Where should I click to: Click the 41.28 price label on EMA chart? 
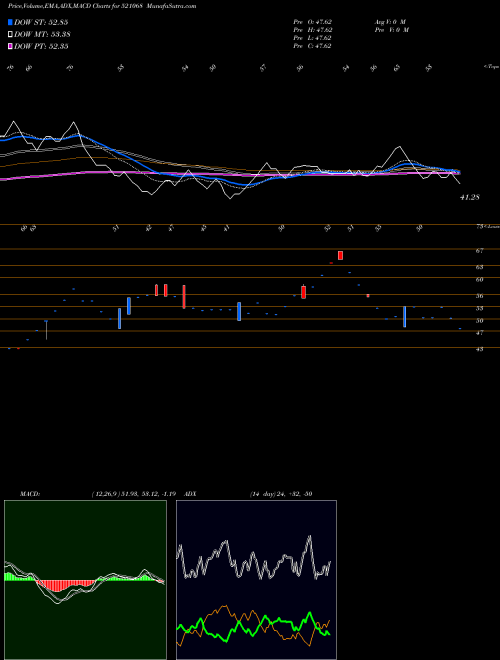470,197
